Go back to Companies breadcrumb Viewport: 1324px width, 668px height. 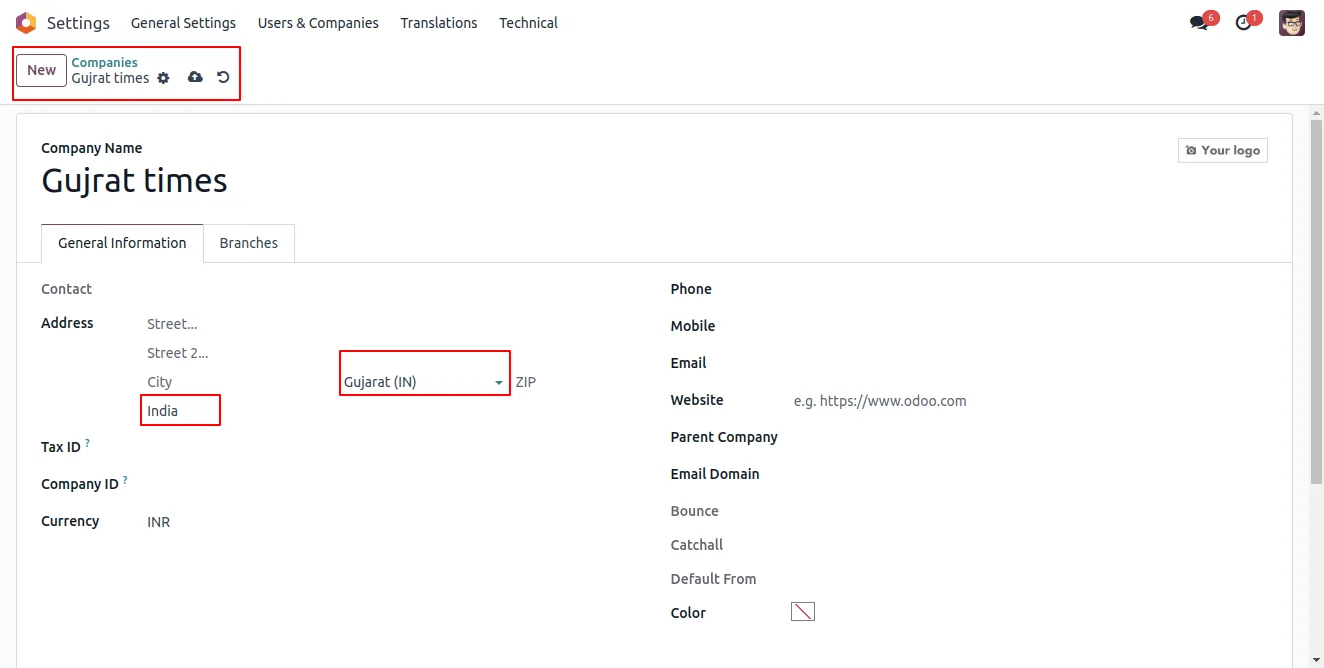tap(104, 62)
